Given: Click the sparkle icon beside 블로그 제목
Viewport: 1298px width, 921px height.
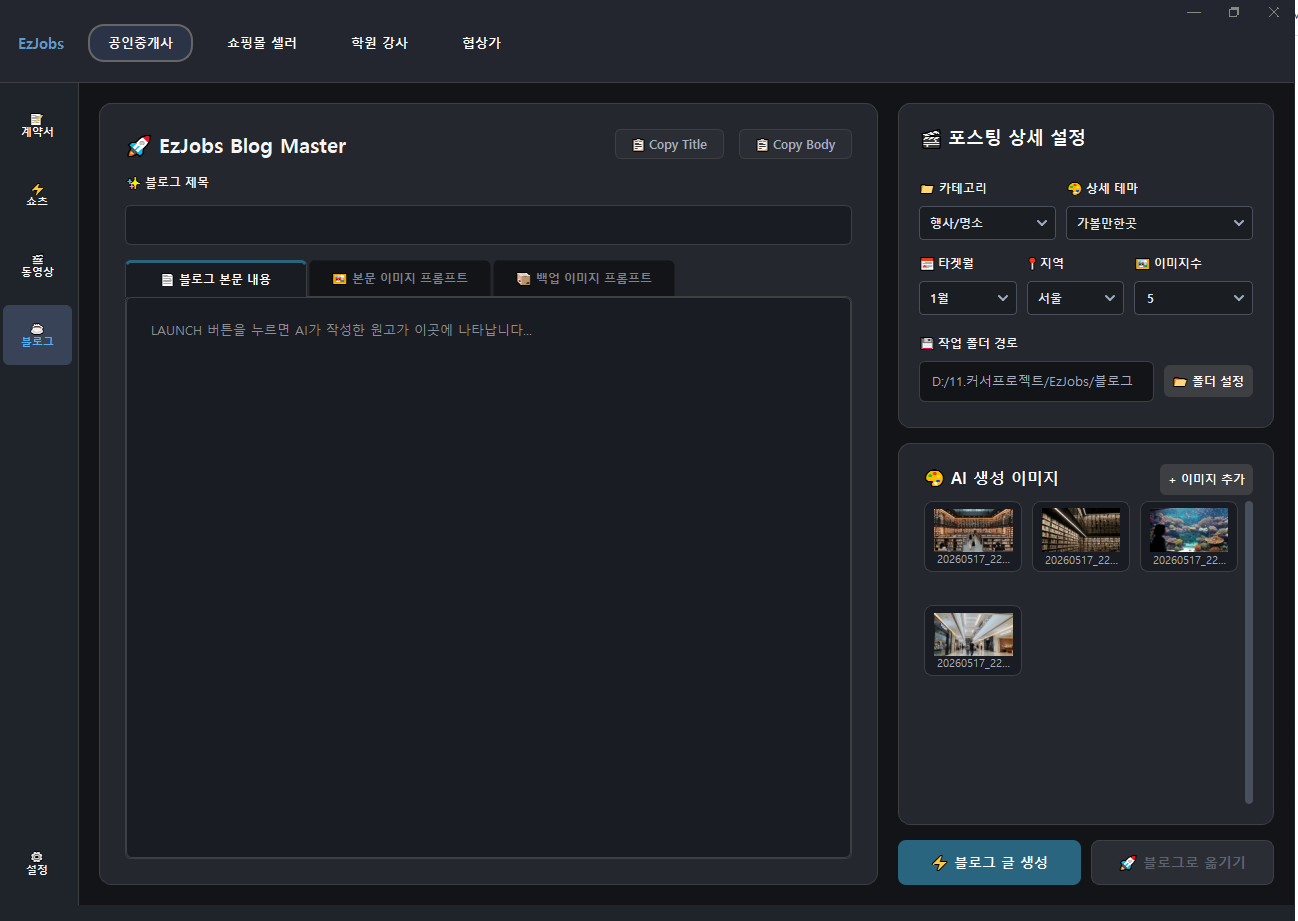Looking at the screenshot, I should click(x=133, y=183).
